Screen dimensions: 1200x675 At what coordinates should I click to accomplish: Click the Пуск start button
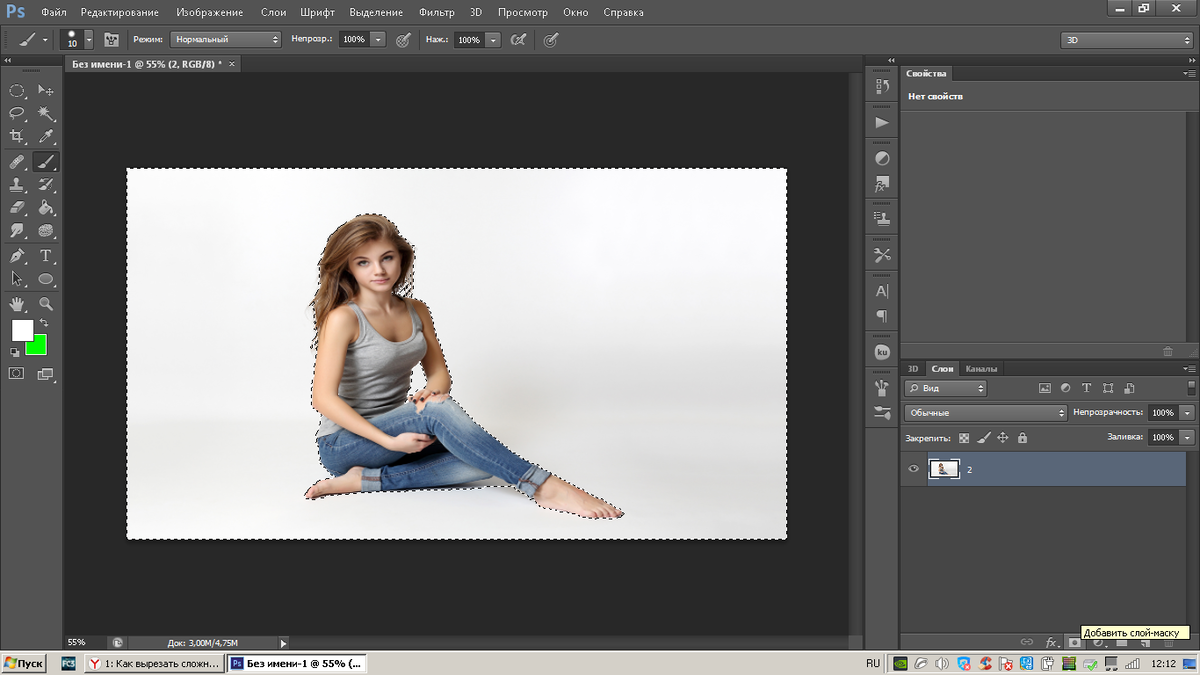coord(24,663)
